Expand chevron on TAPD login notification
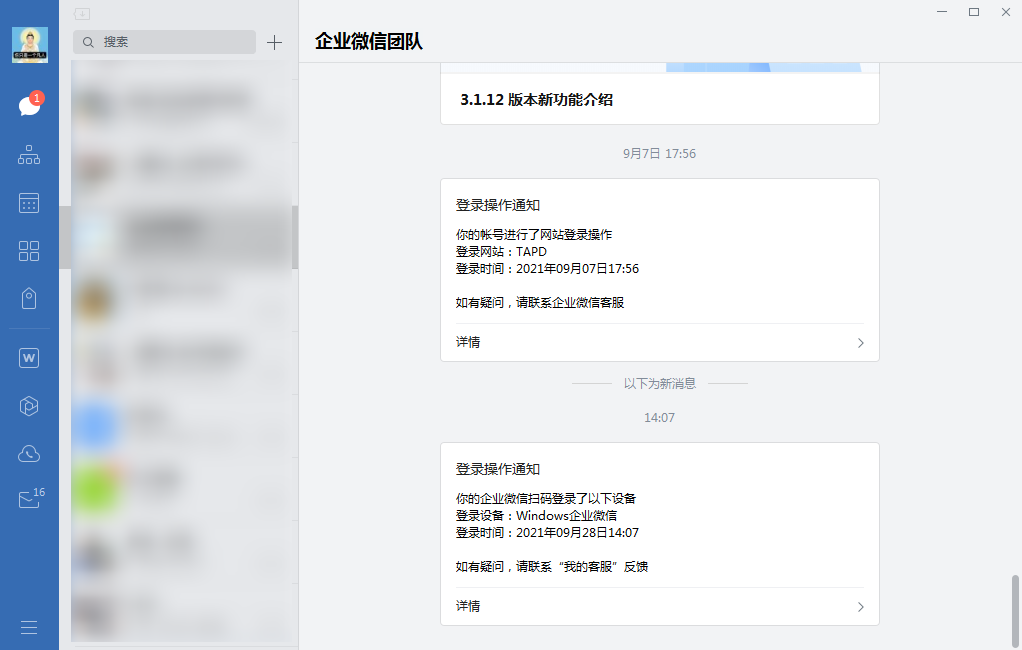 (x=860, y=343)
